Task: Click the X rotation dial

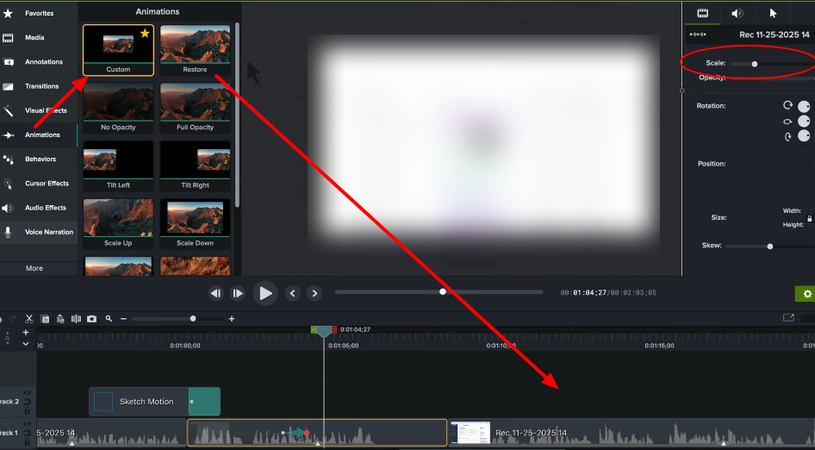Action: pyautogui.click(x=804, y=136)
